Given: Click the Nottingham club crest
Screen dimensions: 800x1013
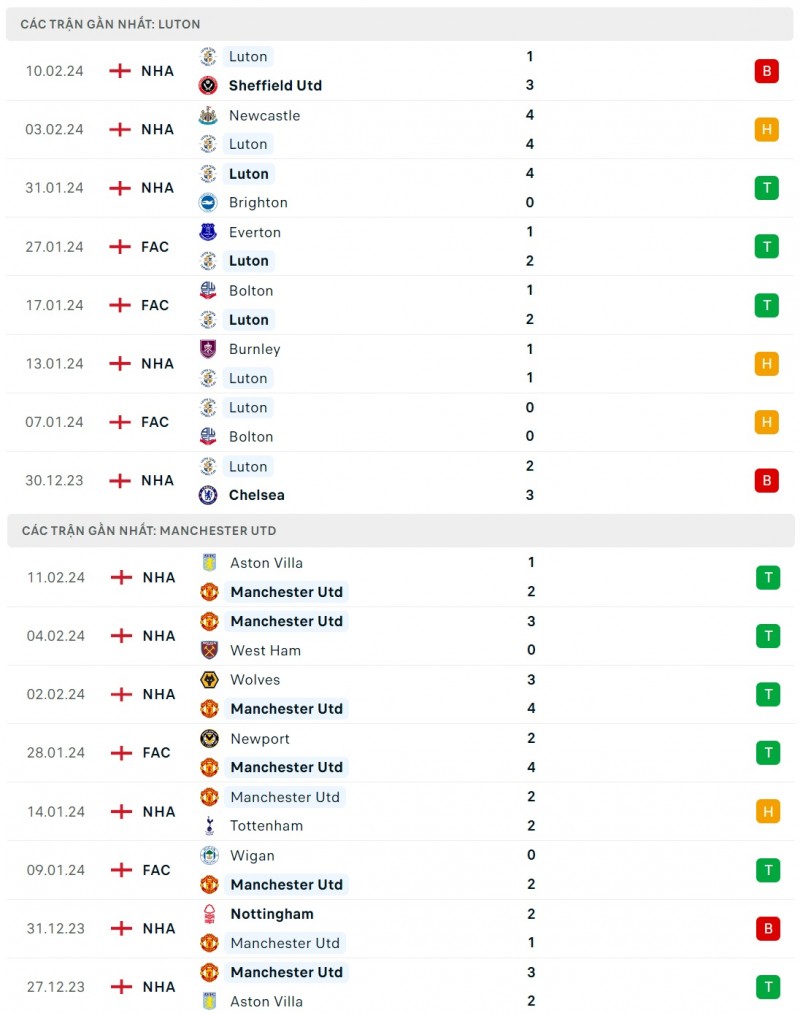Looking at the screenshot, I should point(209,914).
